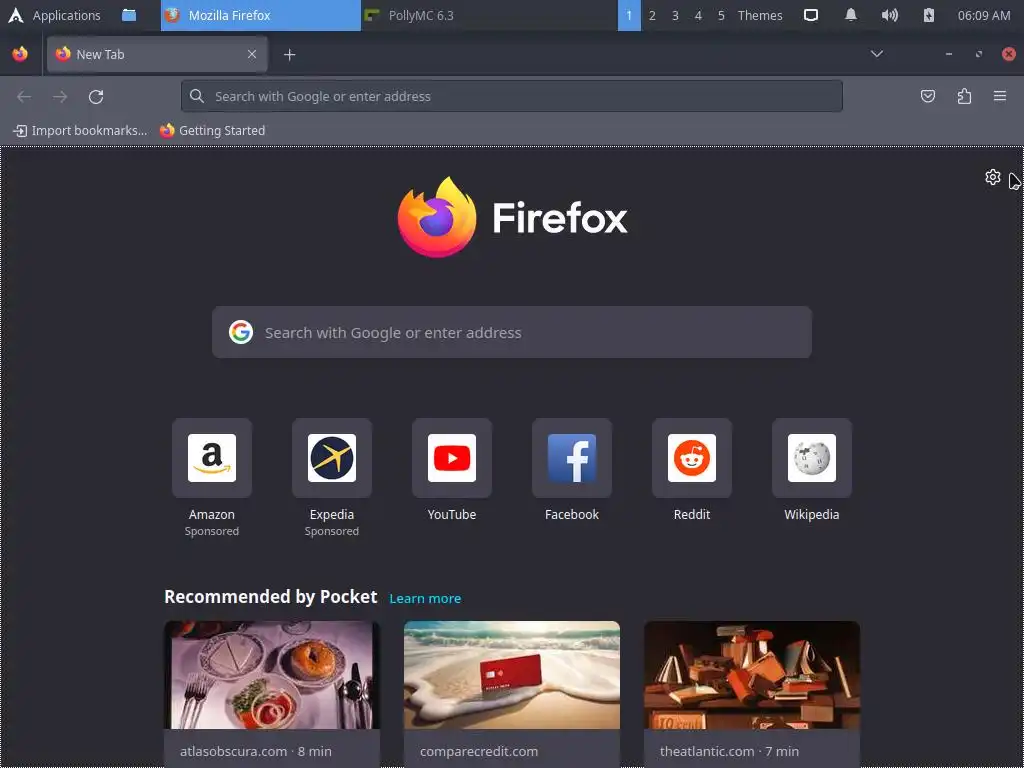Open the theatlantic.com article thumbnail

tap(752, 675)
